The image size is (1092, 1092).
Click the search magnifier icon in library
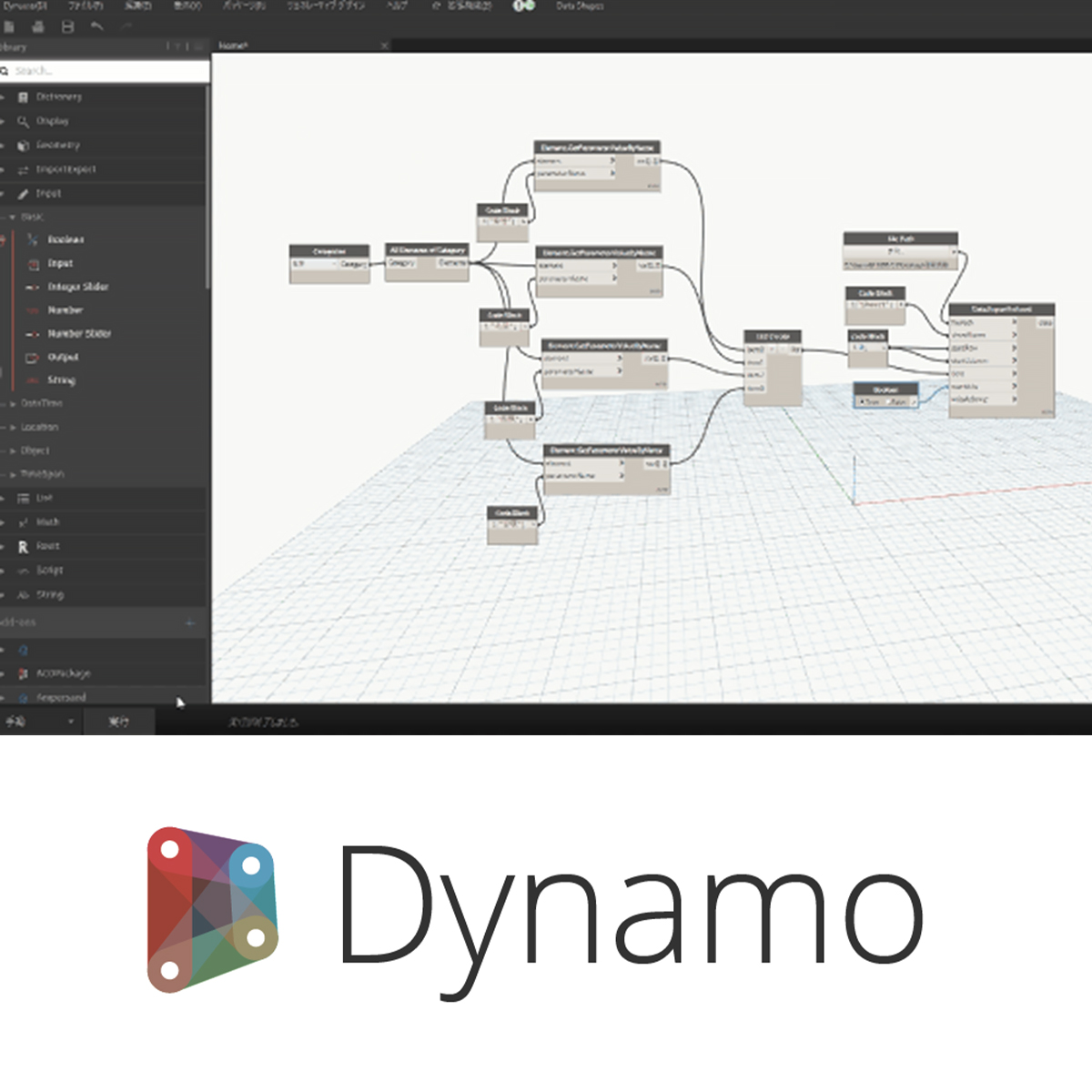pyautogui.click(x=5, y=71)
